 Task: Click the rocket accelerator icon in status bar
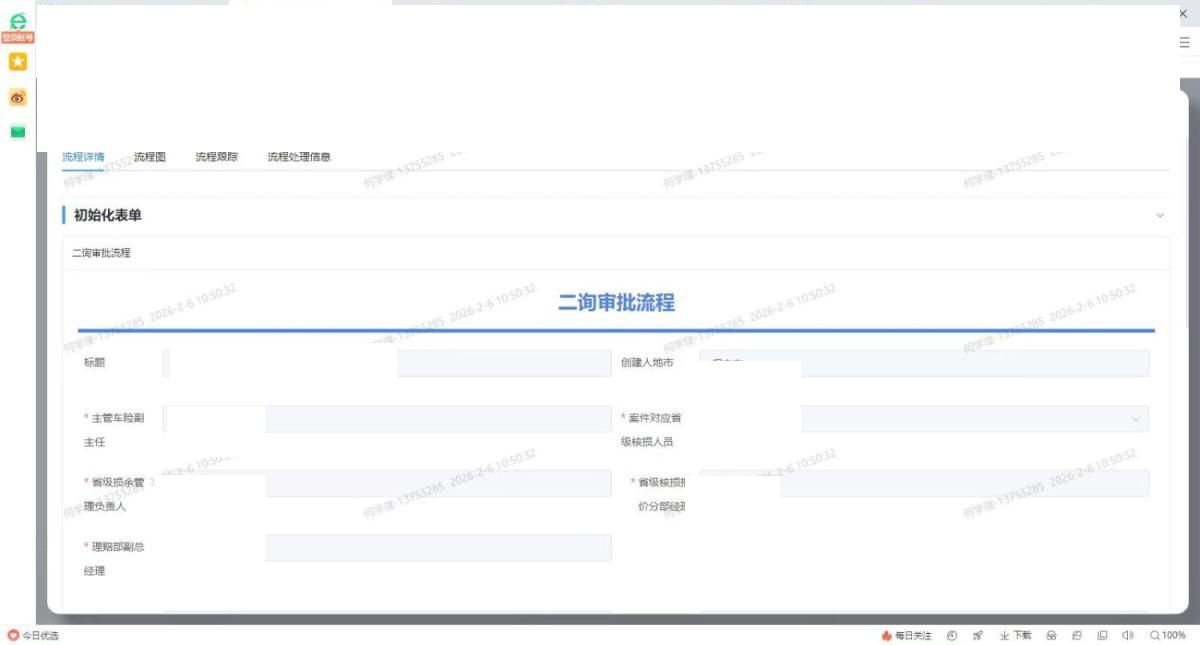pyautogui.click(x=978, y=635)
